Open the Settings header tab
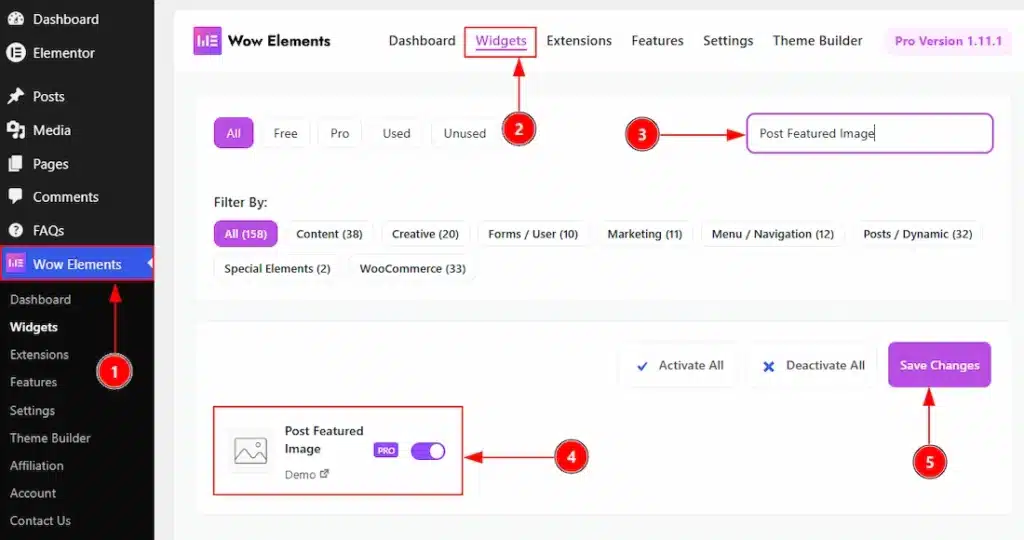 point(728,40)
